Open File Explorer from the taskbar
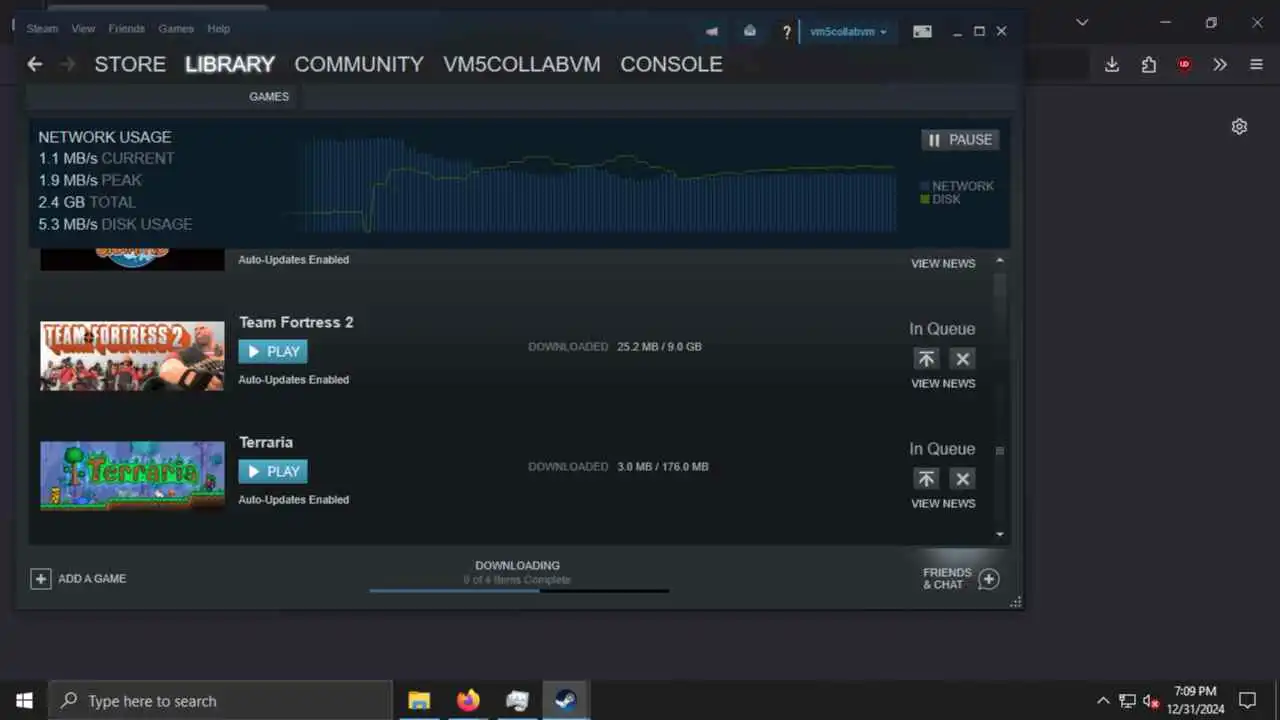Viewport: 1280px width, 720px height. pos(419,701)
